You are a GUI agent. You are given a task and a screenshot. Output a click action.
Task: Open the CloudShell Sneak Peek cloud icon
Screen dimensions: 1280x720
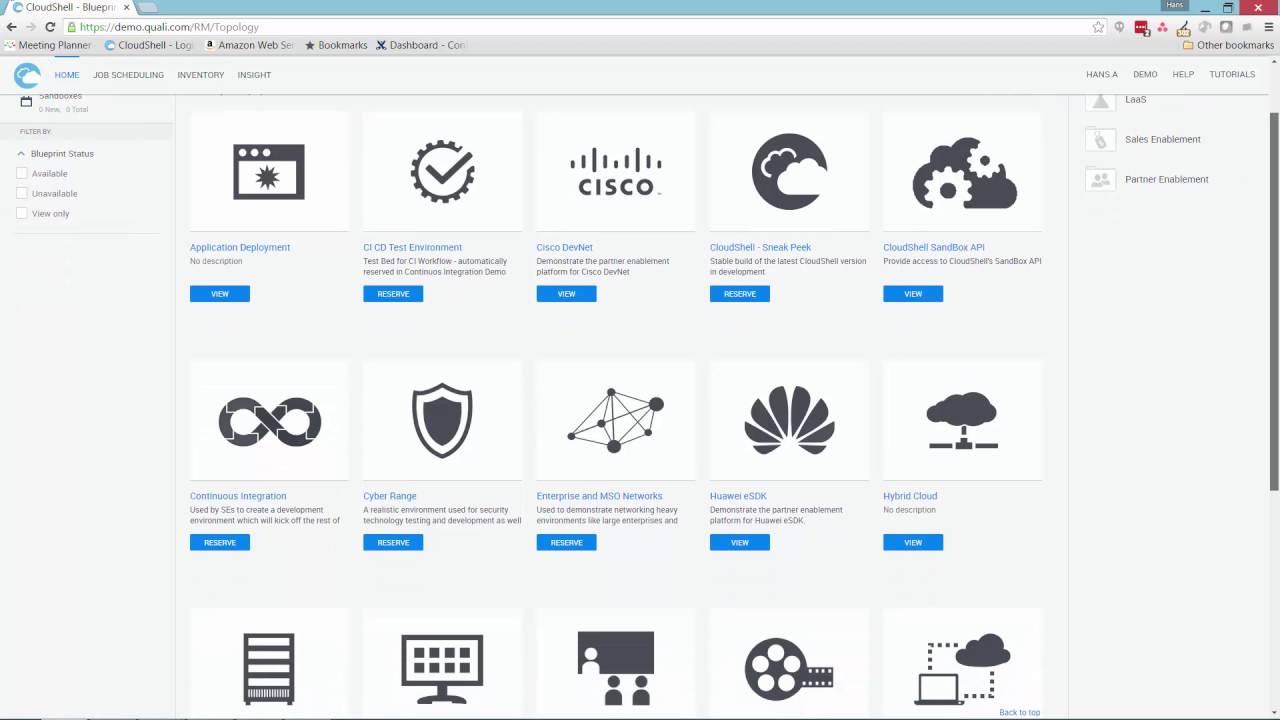[789, 172]
